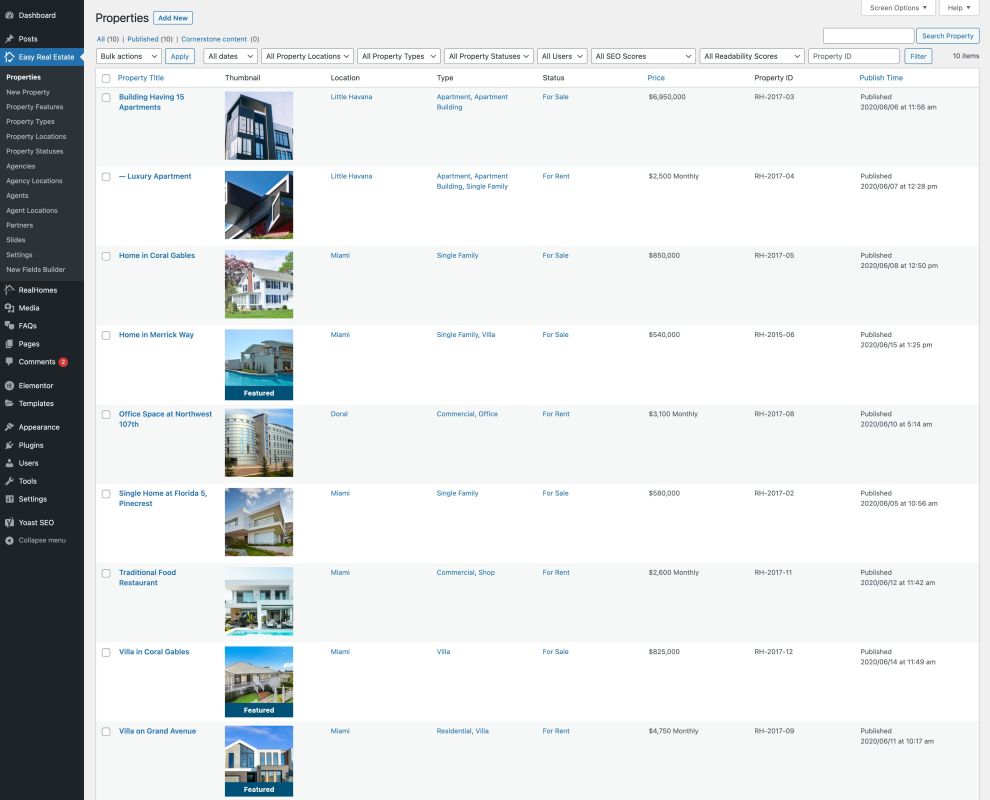This screenshot has width=990, height=800.
Task: Open Property Features submenu item
Action: 35,107
